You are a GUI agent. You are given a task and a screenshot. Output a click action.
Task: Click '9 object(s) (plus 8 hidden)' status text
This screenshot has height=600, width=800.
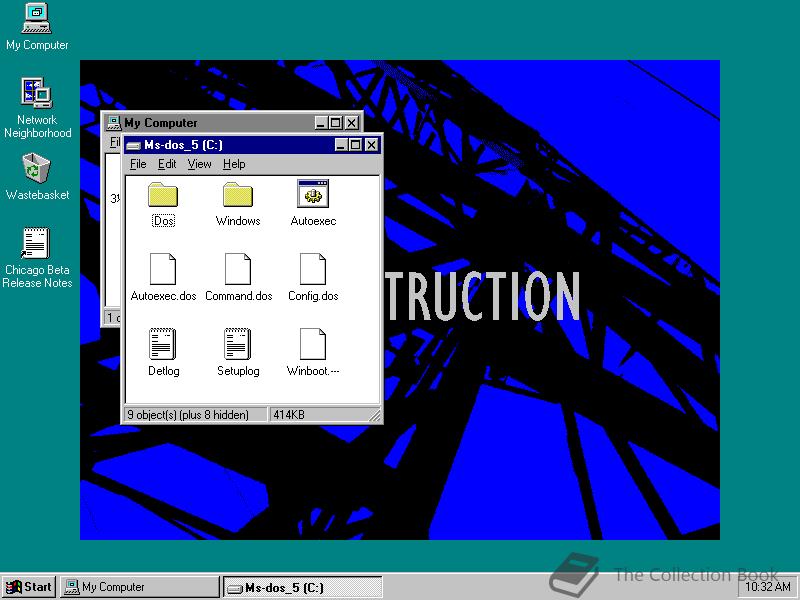click(x=188, y=415)
